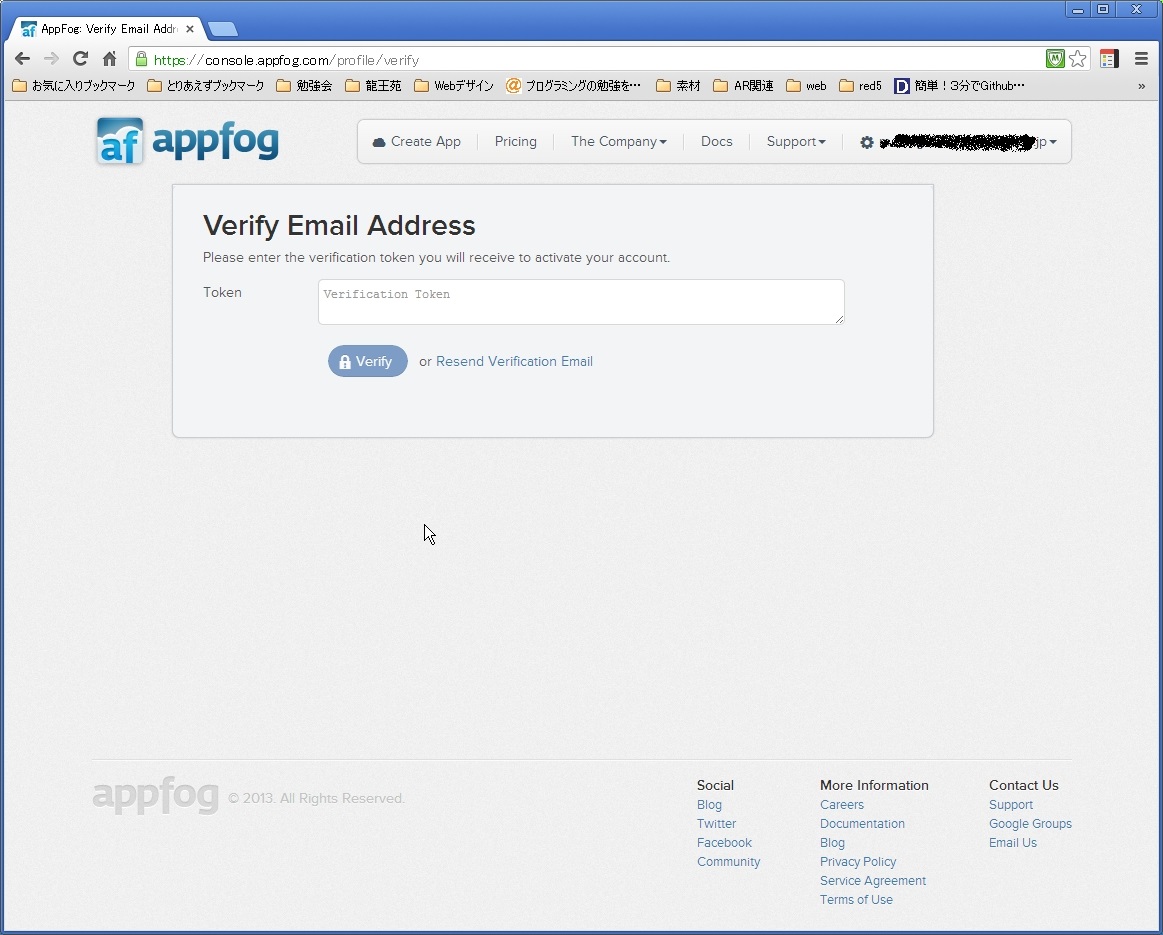Open the とりあえずブックマーク bookmark folder
The width and height of the screenshot is (1163, 935).
(206, 86)
